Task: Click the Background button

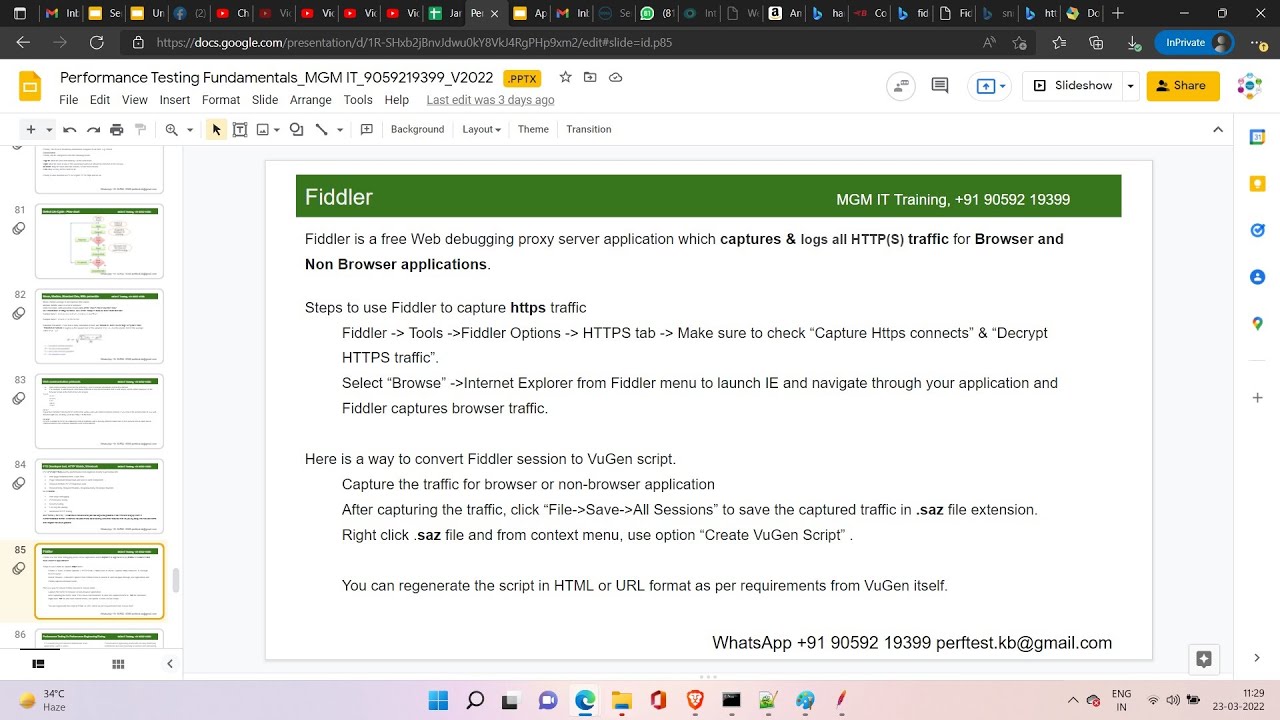Action: [417, 129]
